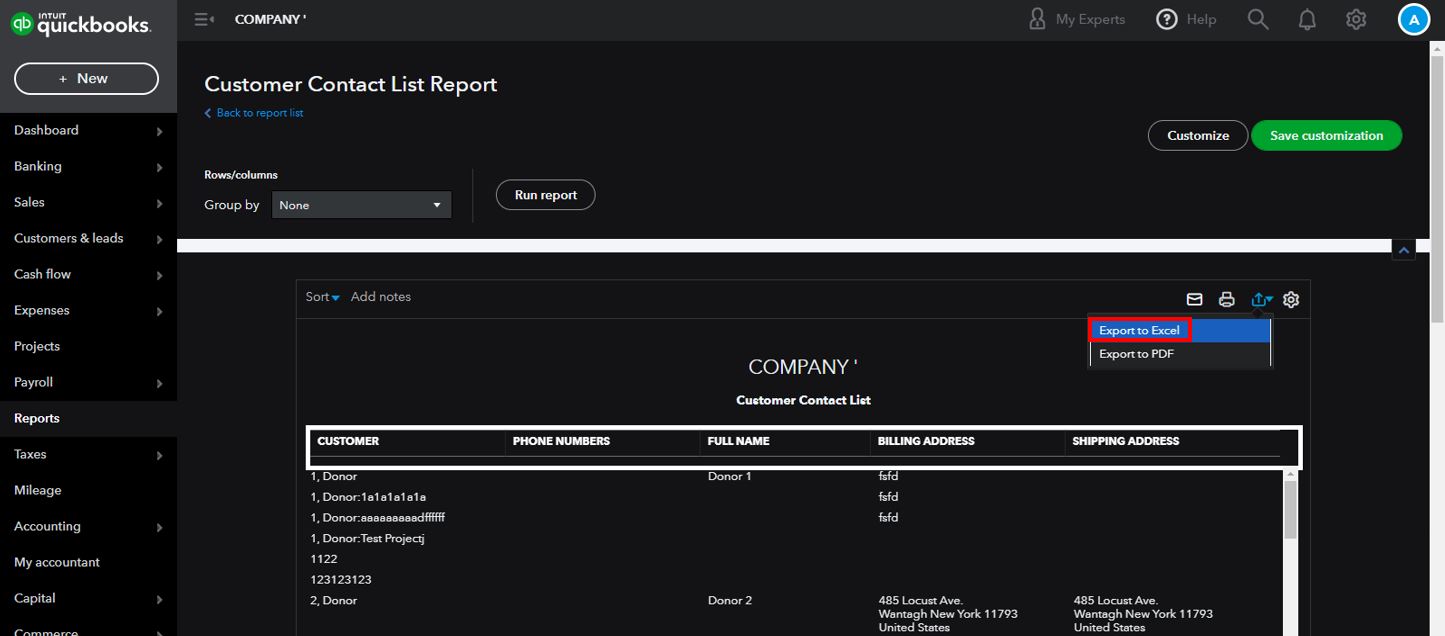Collapse the sidebar with hamburger icon
The image size is (1445, 636).
pyautogui.click(x=204, y=19)
